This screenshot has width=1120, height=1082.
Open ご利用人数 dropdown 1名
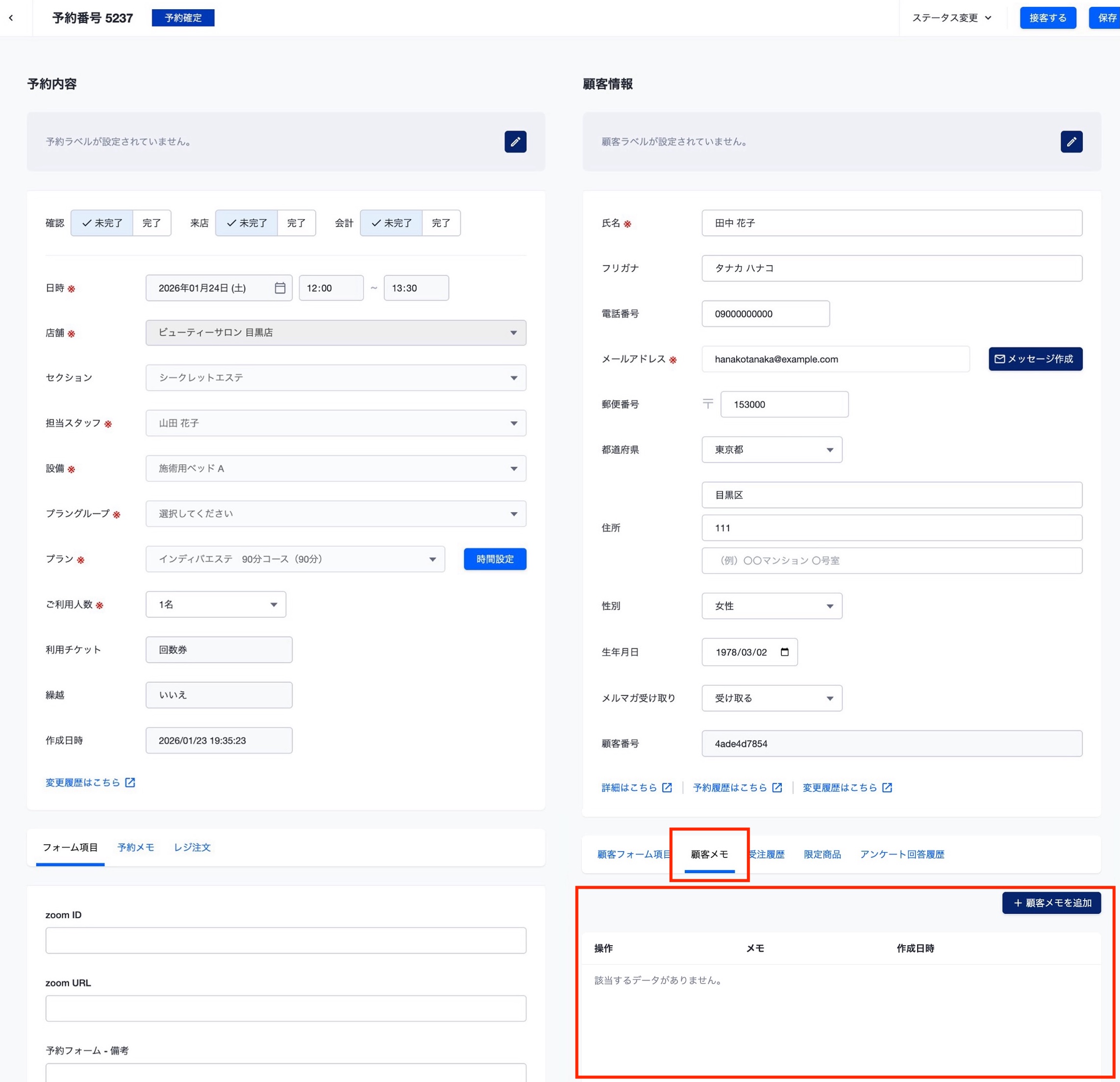coord(216,604)
